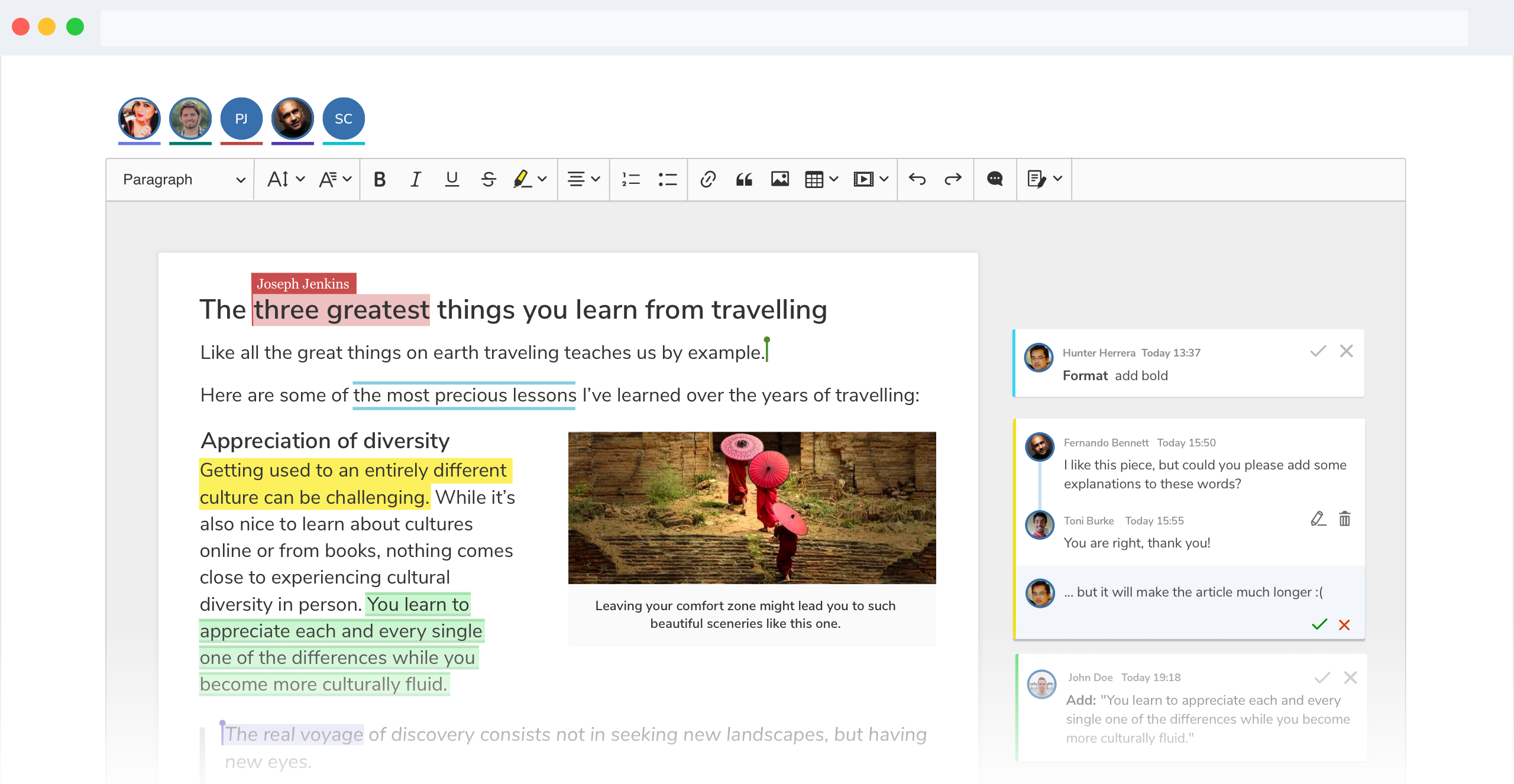Open the text alignment dropdown
The height and width of the screenshot is (784, 1514).
click(583, 179)
